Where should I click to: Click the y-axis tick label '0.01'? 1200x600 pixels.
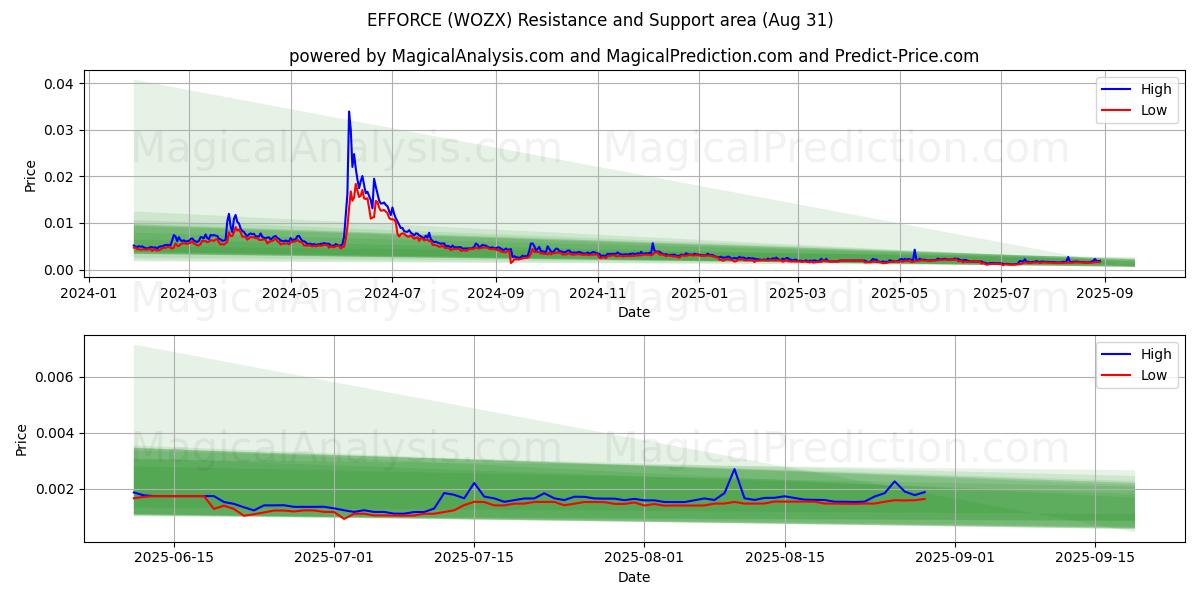(x=58, y=223)
